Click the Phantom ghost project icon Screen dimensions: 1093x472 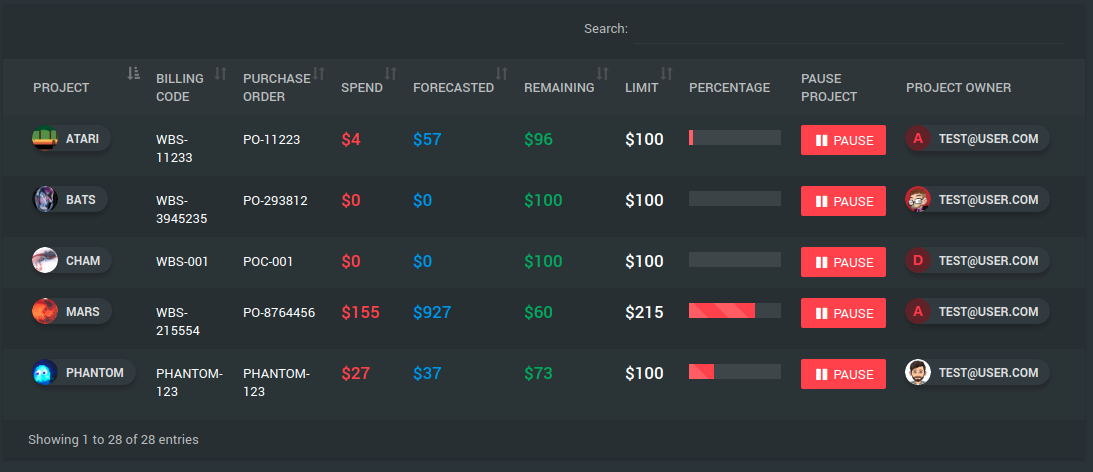tap(45, 372)
